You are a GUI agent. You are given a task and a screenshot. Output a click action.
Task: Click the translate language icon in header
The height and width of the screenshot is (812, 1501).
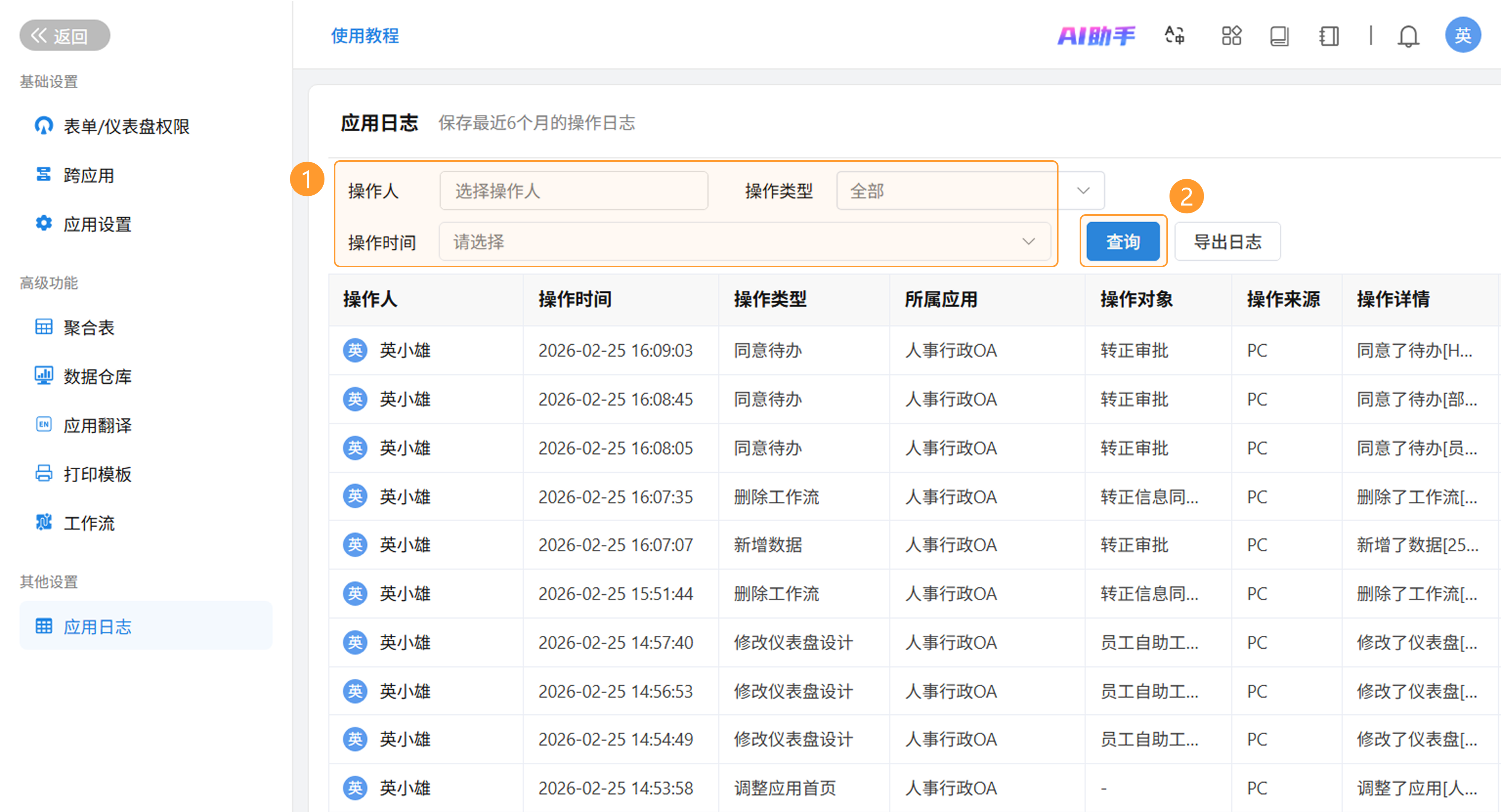pyautogui.click(x=1174, y=36)
